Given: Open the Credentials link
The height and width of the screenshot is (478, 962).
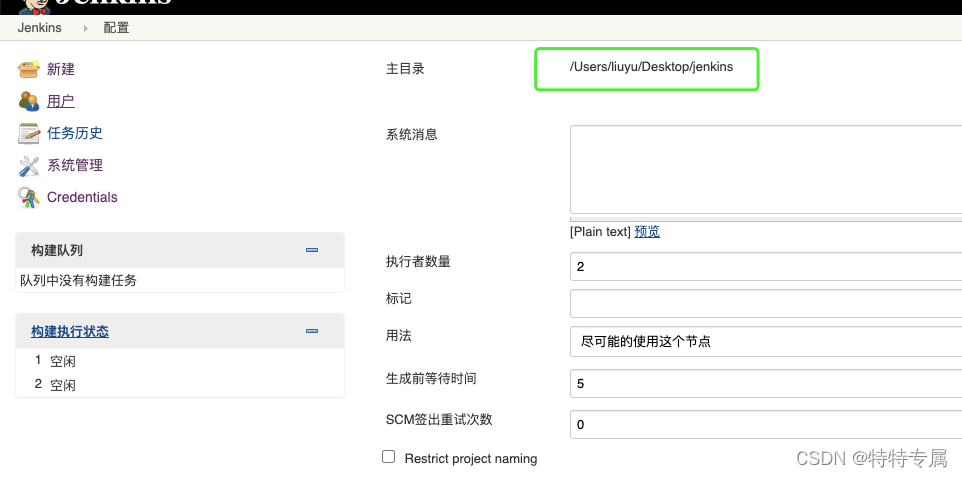Looking at the screenshot, I should click(x=82, y=197).
